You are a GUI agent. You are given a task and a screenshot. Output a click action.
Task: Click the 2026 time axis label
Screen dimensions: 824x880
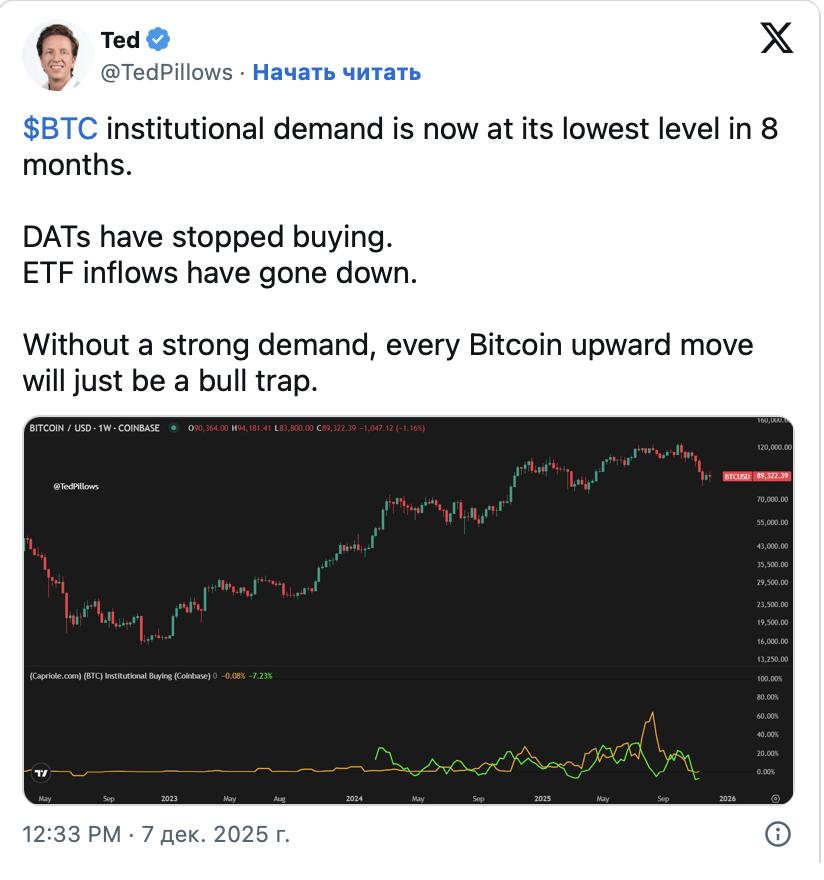click(x=728, y=798)
